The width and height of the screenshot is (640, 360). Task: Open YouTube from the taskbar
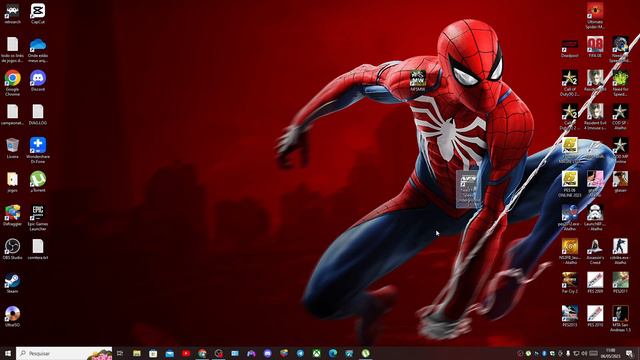tap(186, 353)
